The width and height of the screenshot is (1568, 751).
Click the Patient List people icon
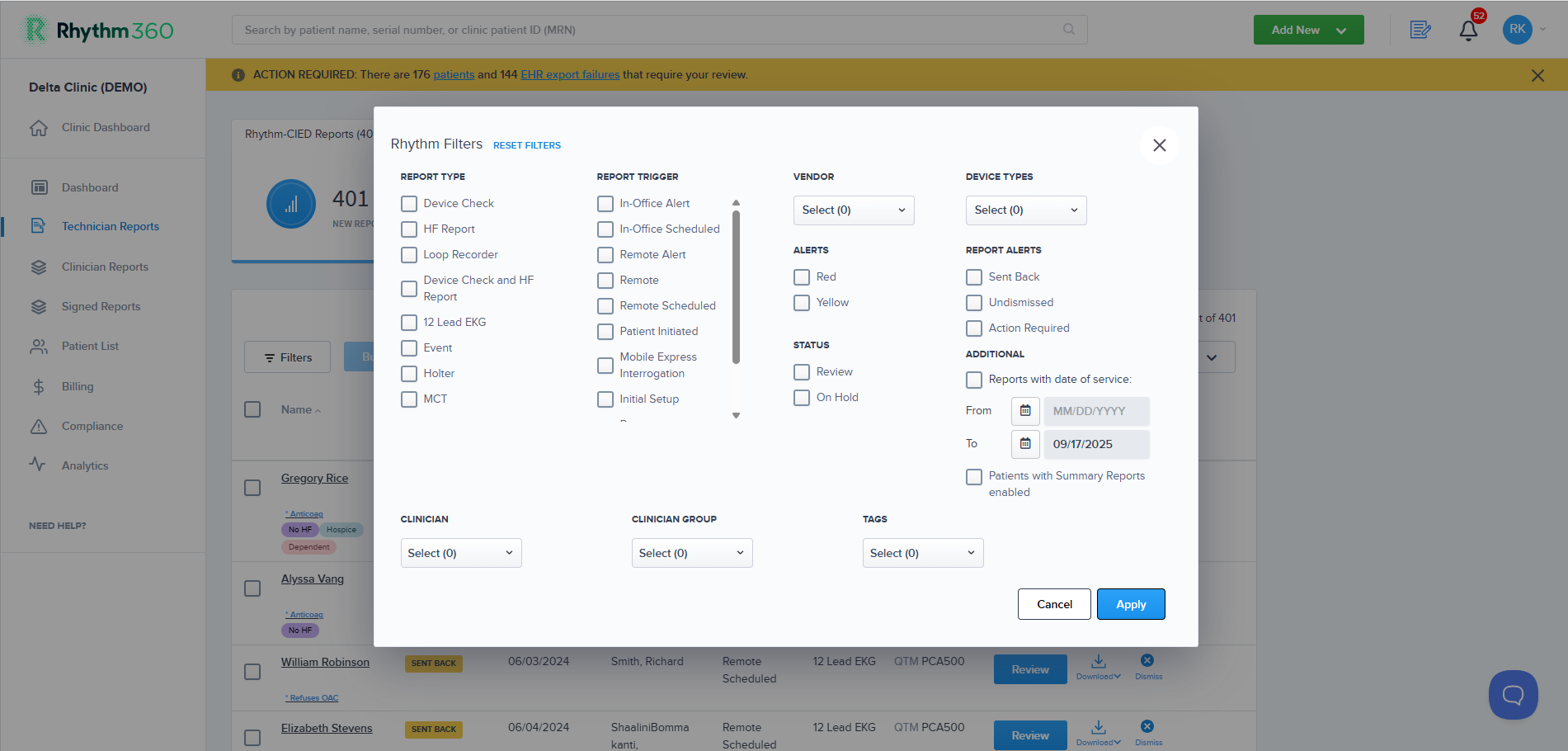coord(39,347)
